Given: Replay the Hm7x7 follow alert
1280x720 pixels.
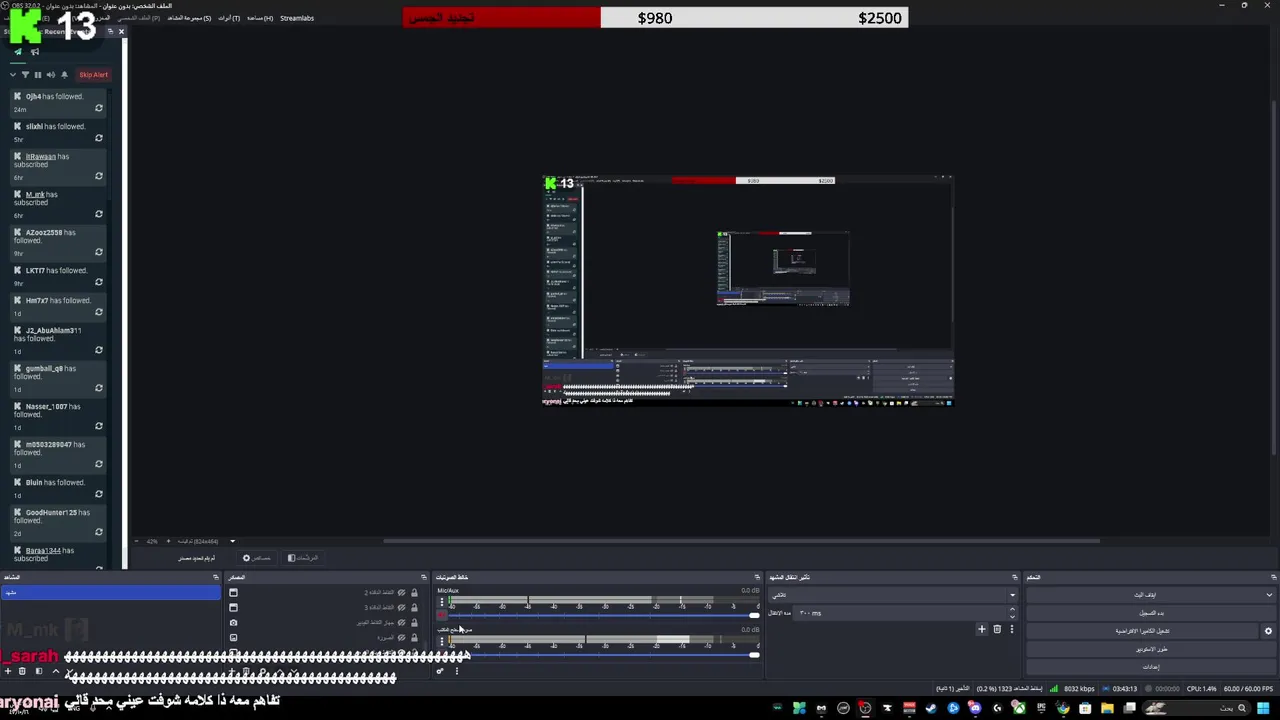Looking at the screenshot, I should pos(98,312).
